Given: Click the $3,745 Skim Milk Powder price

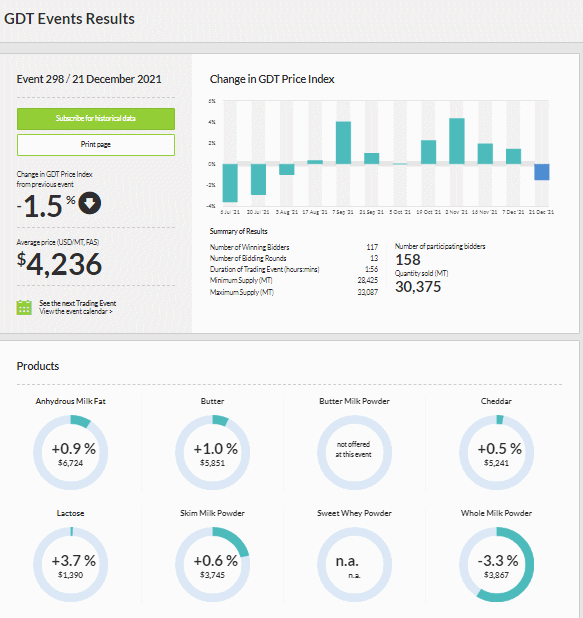Looking at the screenshot, I should pos(212,575).
